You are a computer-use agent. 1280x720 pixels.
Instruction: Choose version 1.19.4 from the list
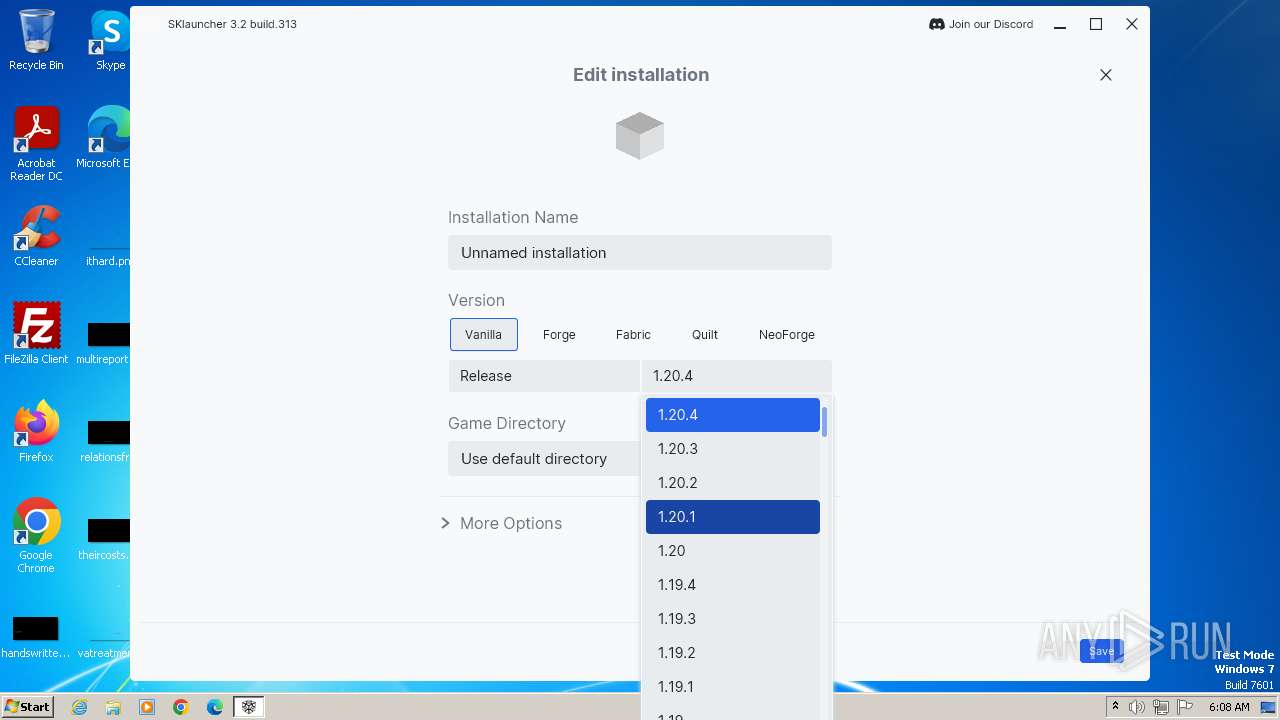pos(733,585)
